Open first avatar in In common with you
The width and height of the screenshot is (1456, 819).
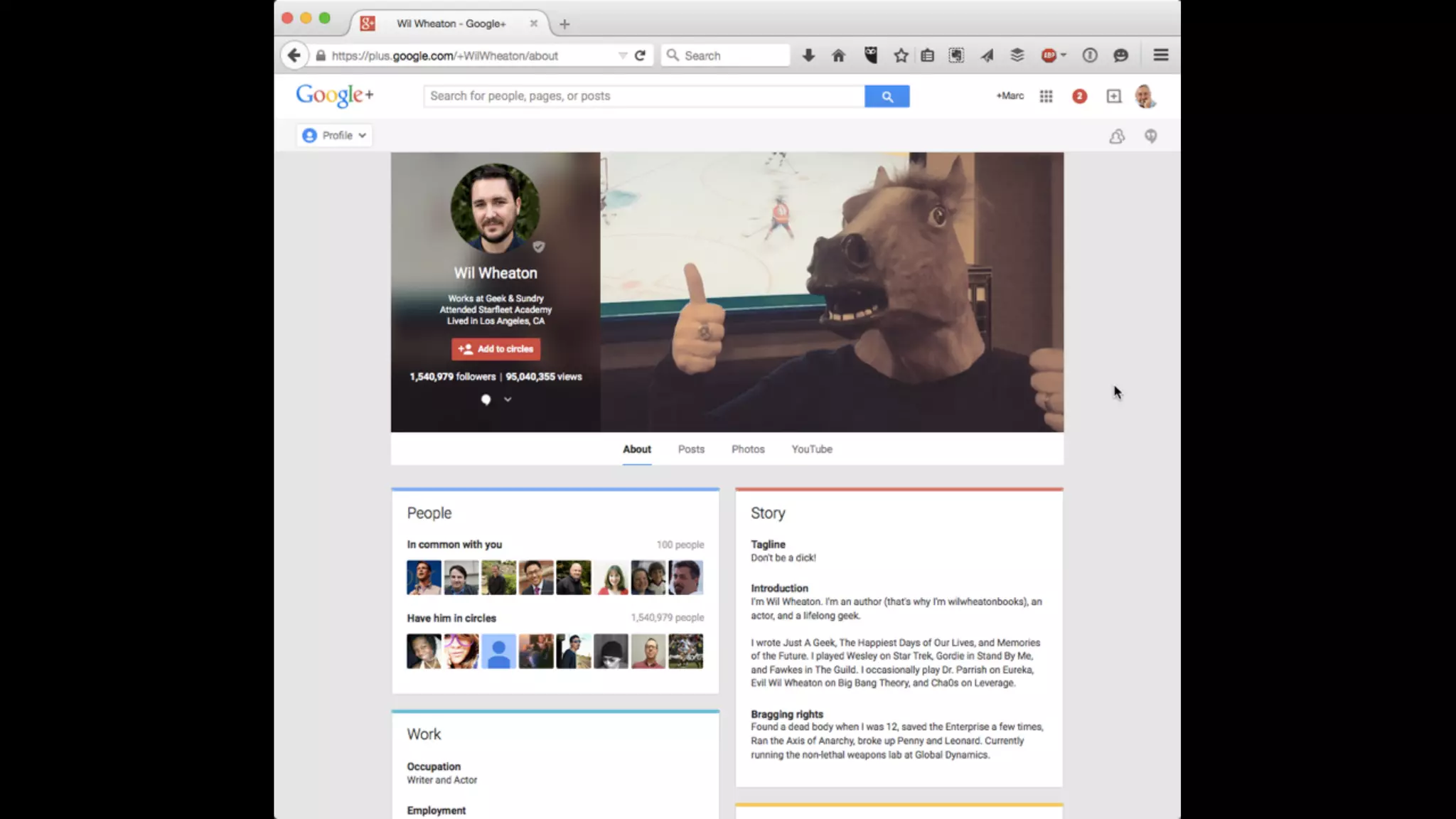[x=424, y=577]
